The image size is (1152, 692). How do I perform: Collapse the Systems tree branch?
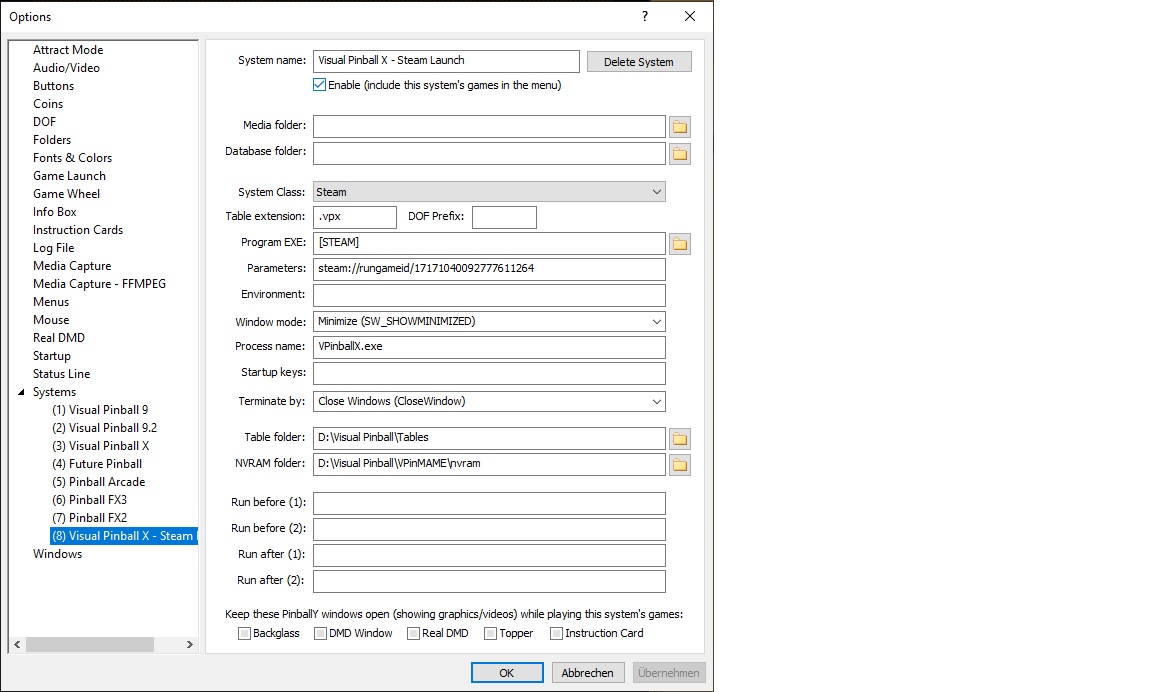point(22,391)
